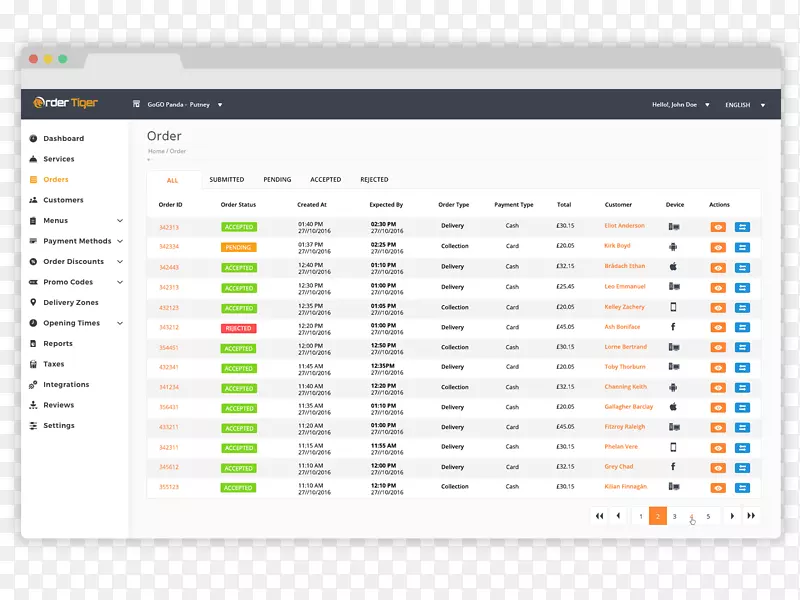
Task: Switch to the PENDING tab
Action: (277, 180)
